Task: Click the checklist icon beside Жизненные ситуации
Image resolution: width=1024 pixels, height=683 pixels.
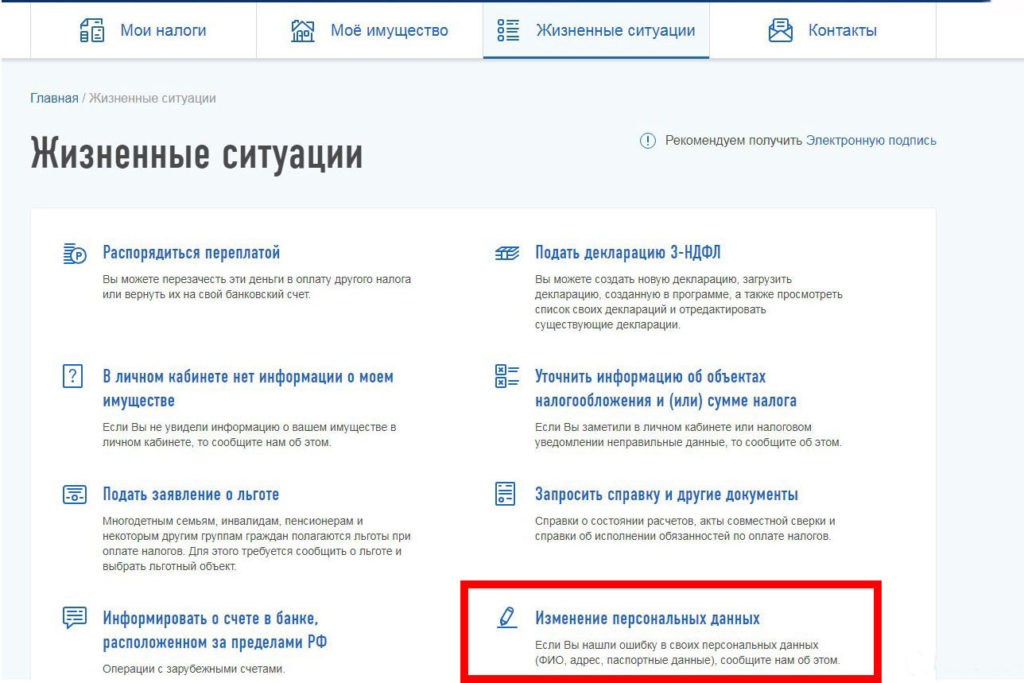Action: pos(508,30)
